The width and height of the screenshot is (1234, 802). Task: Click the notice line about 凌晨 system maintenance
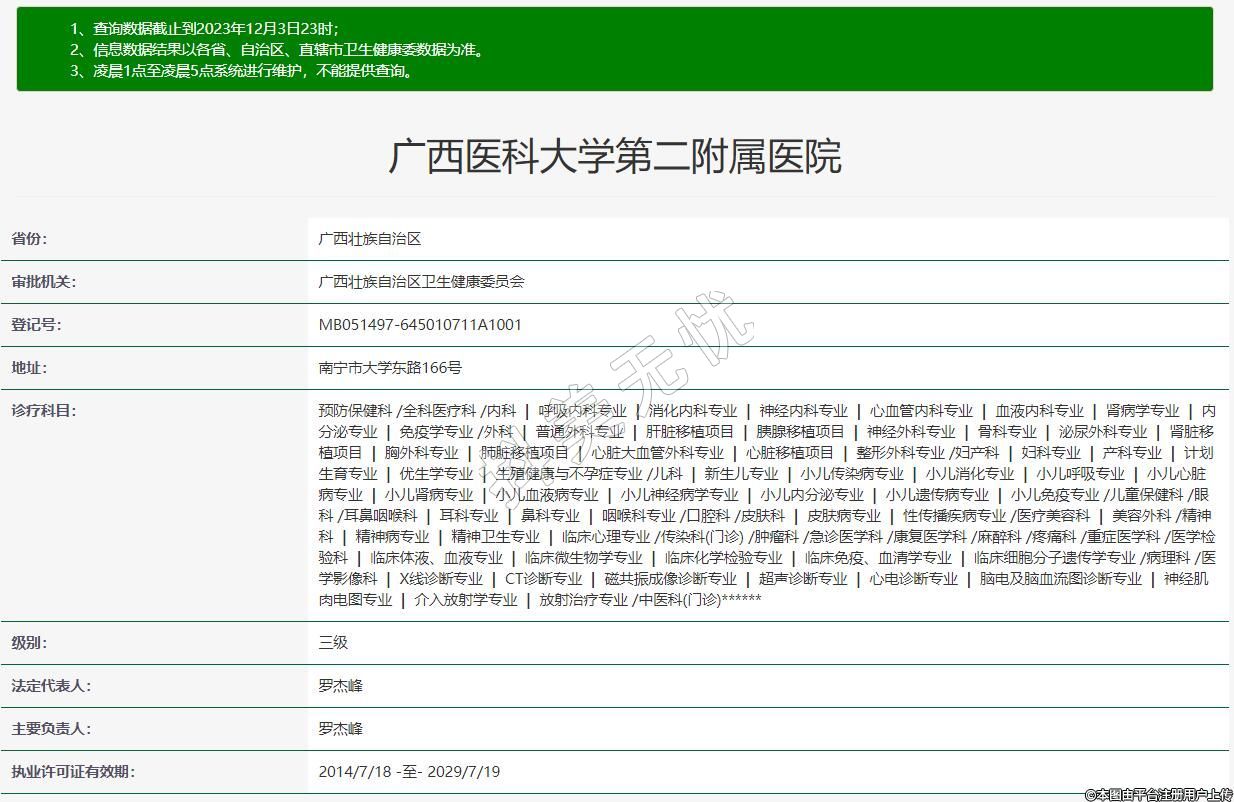[x=241, y=71]
